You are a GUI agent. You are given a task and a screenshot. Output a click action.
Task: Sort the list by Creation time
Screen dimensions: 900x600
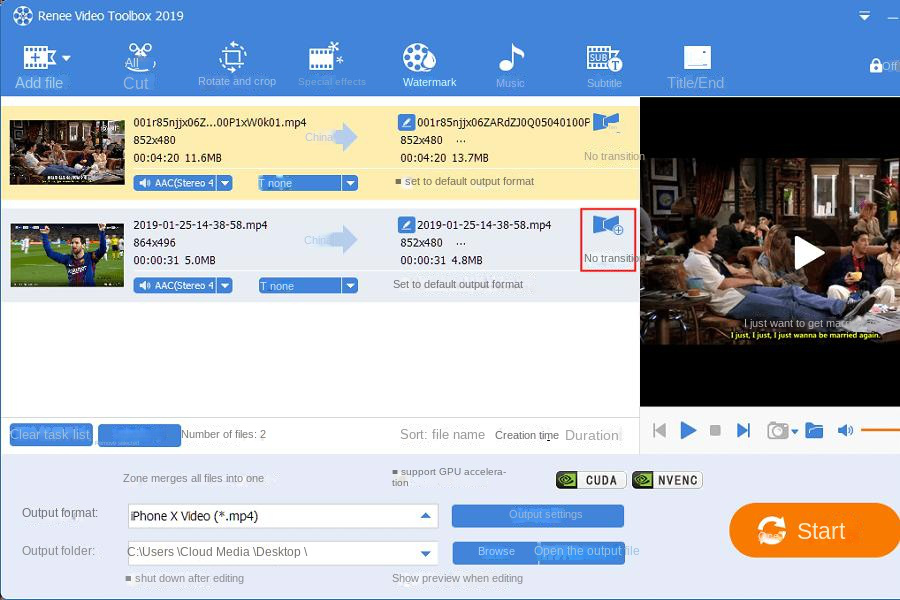coord(527,435)
